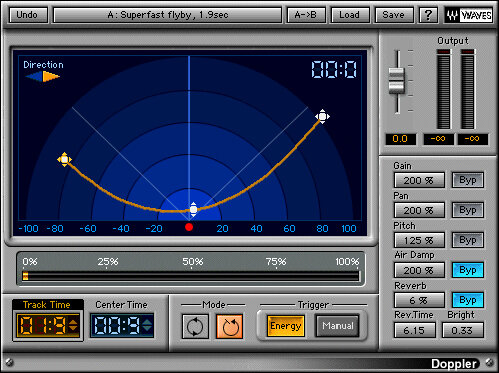Select the one-shot mode icon

[x=229, y=326]
